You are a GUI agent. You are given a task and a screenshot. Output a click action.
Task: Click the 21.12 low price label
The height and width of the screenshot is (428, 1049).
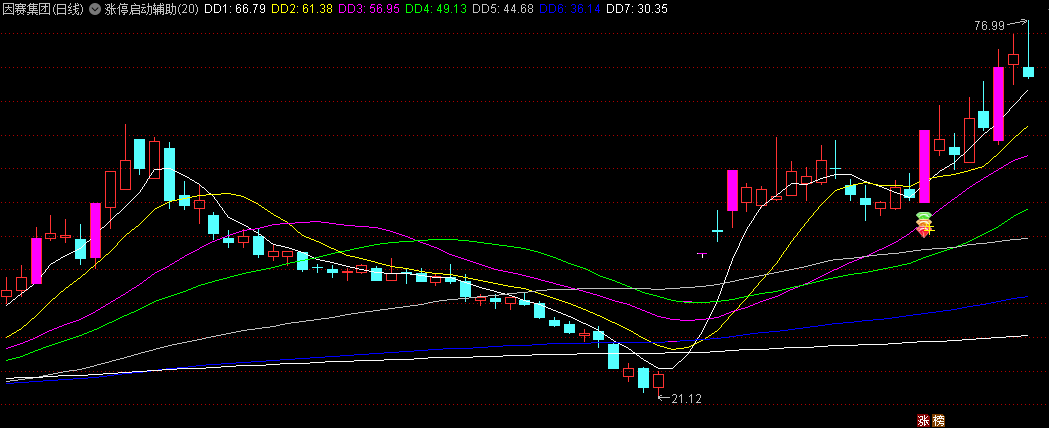[x=686, y=399]
